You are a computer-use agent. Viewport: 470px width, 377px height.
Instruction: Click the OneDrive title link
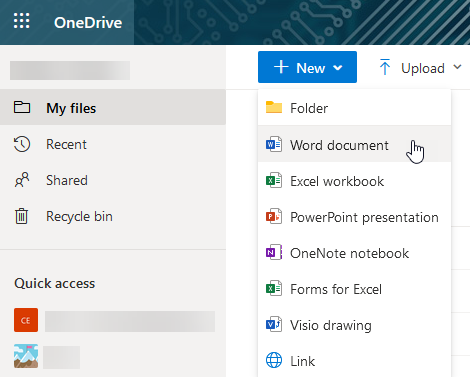[88, 23]
